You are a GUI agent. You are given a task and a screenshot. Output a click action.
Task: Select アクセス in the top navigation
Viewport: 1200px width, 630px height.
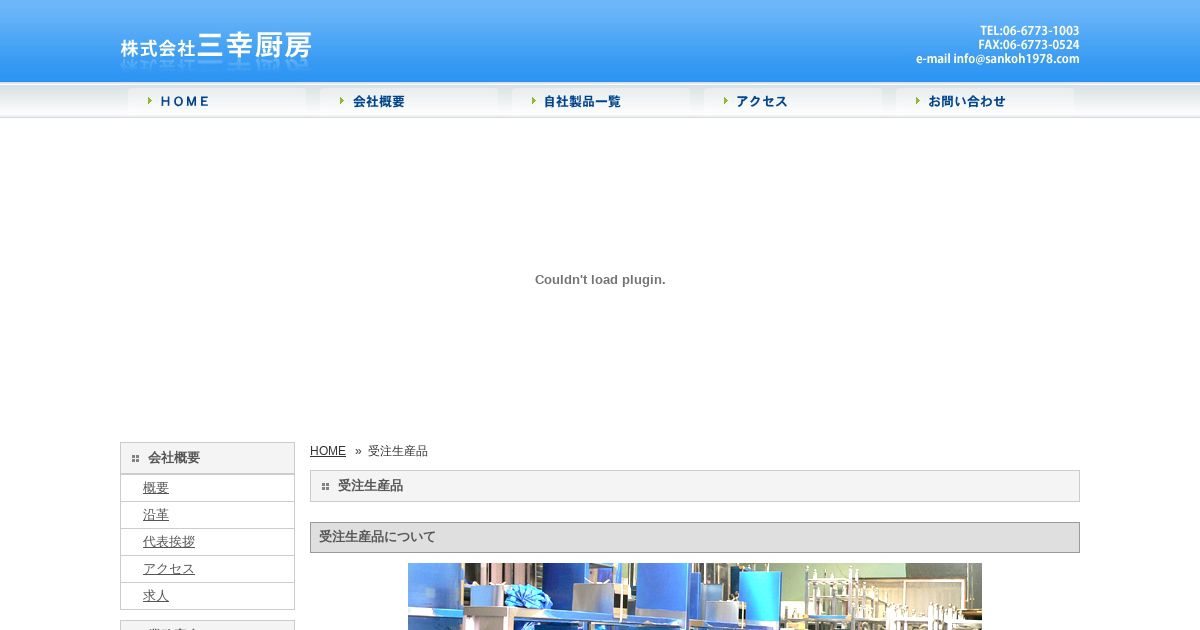pos(793,101)
